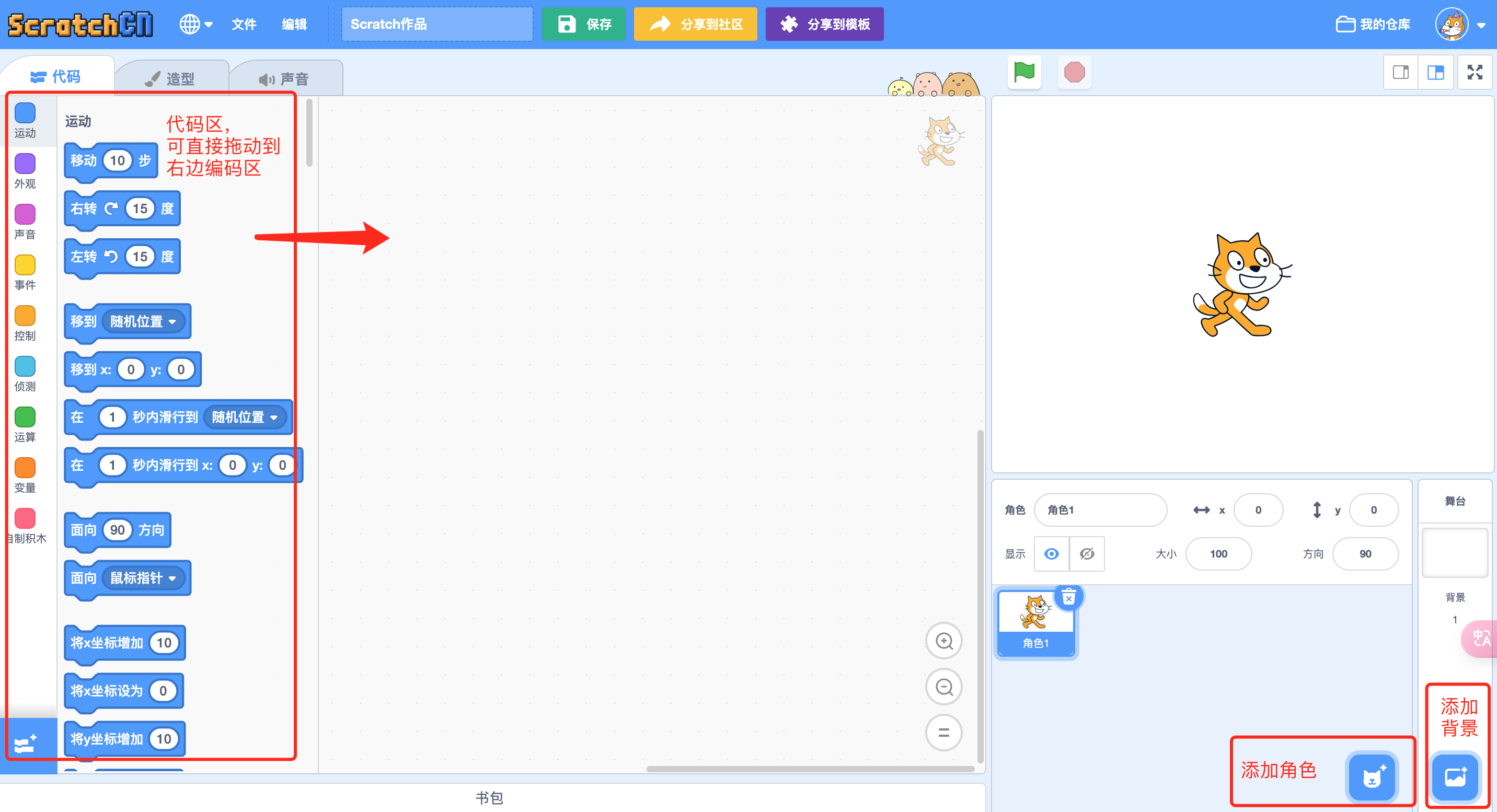Click the 将y坐标增加 10 block
This screenshot has width=1497, height=812.
tap(124, 739)
